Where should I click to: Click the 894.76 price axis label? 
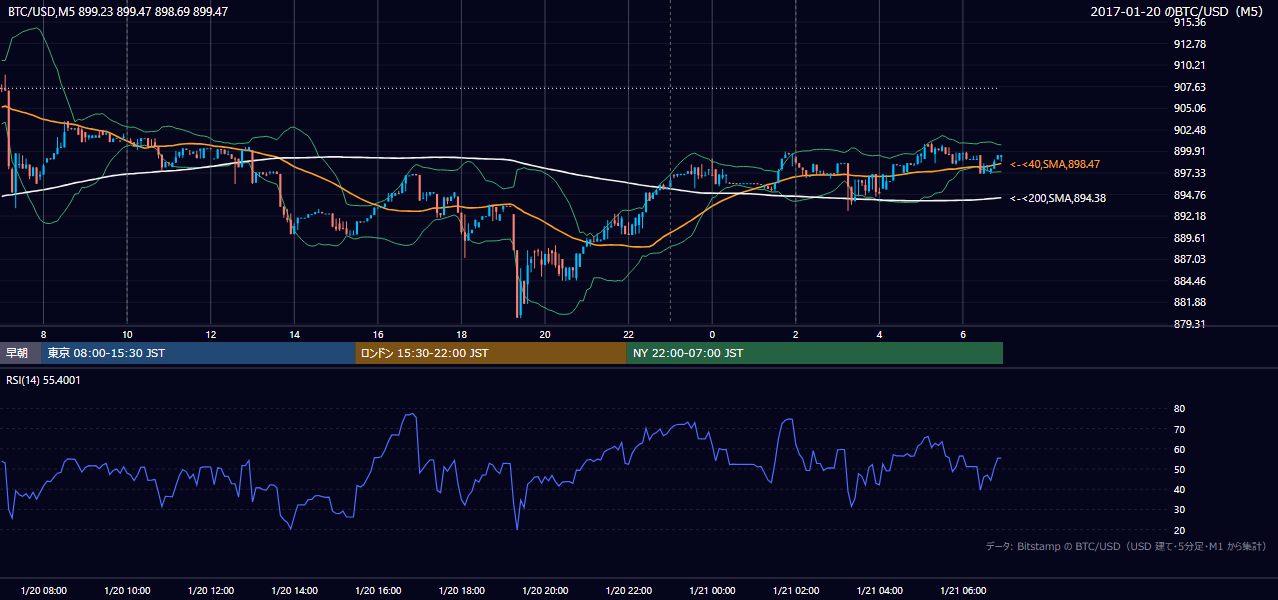tap(1189, 195)
